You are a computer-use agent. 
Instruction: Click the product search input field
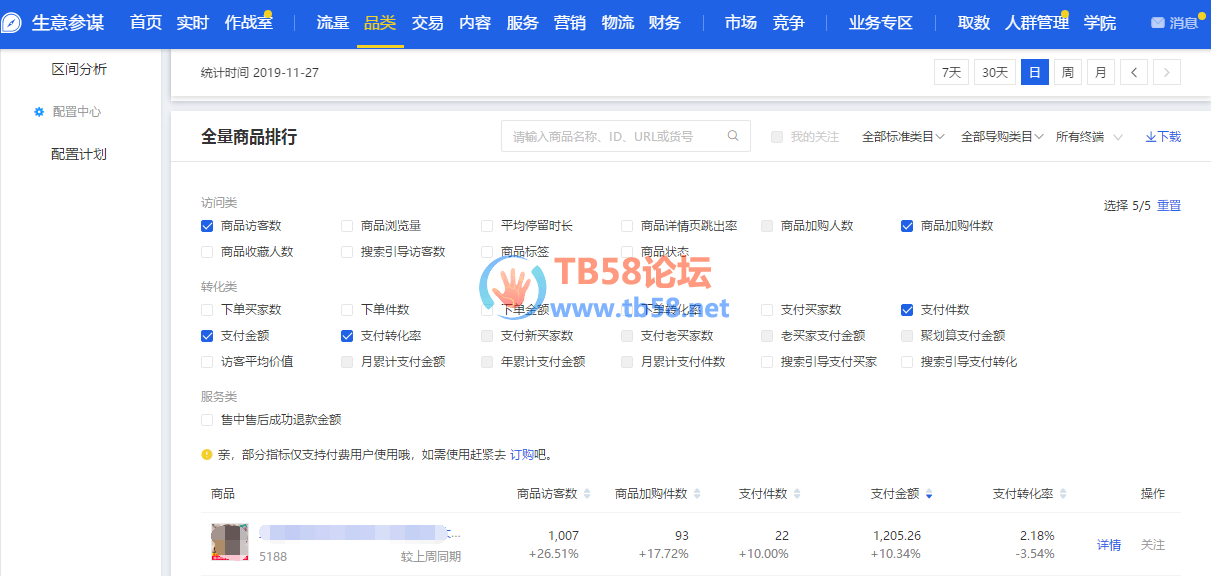tap(626, 136)
